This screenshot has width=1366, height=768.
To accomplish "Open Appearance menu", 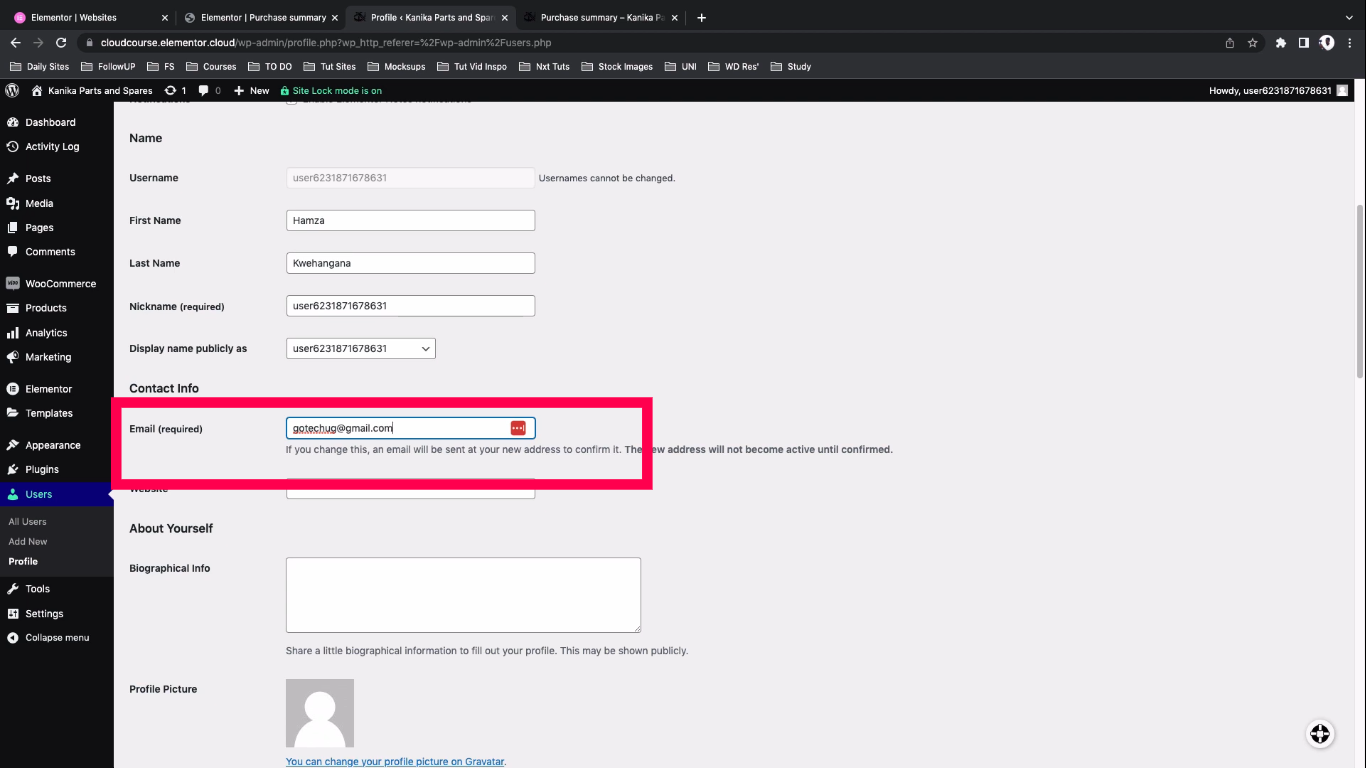I will (53, 445).
